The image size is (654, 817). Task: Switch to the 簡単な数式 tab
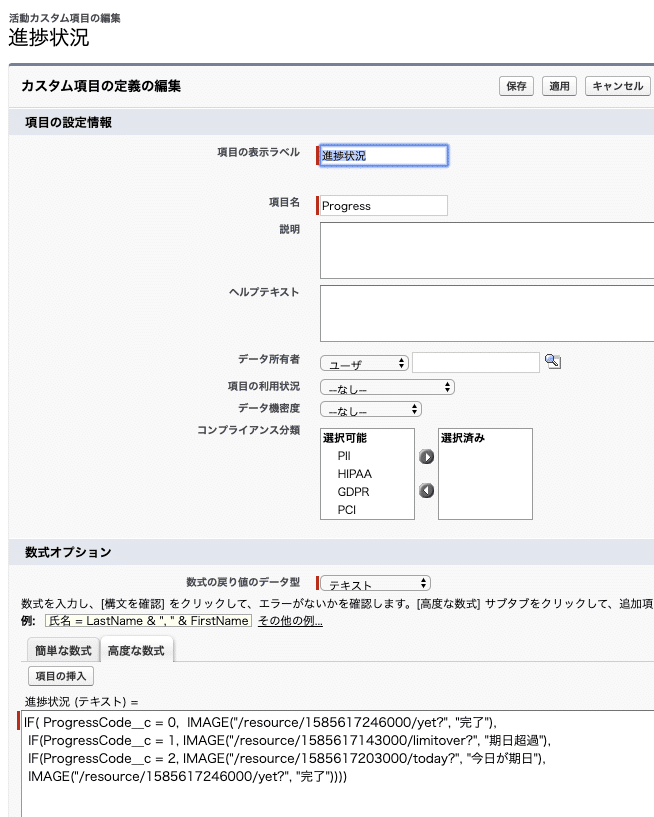63,650
